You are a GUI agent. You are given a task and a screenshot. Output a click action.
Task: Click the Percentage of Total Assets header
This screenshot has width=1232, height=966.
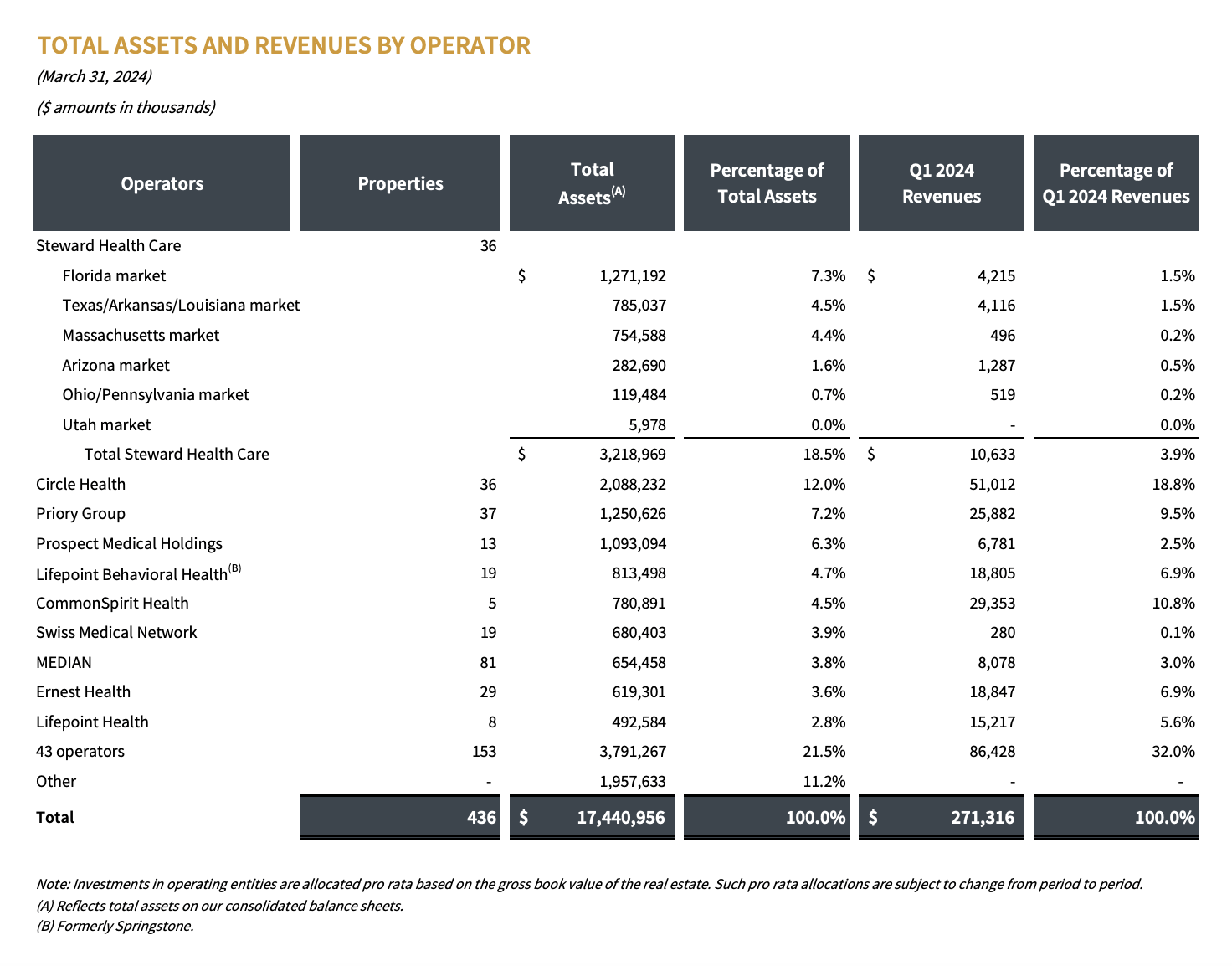[767, 183]
